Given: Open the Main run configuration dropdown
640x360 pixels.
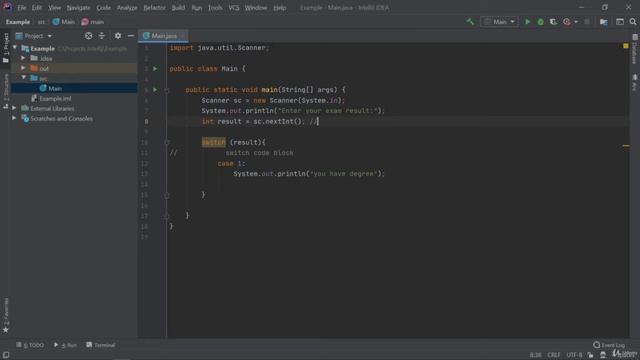Looking at the screenshot, I should point(499,22).
